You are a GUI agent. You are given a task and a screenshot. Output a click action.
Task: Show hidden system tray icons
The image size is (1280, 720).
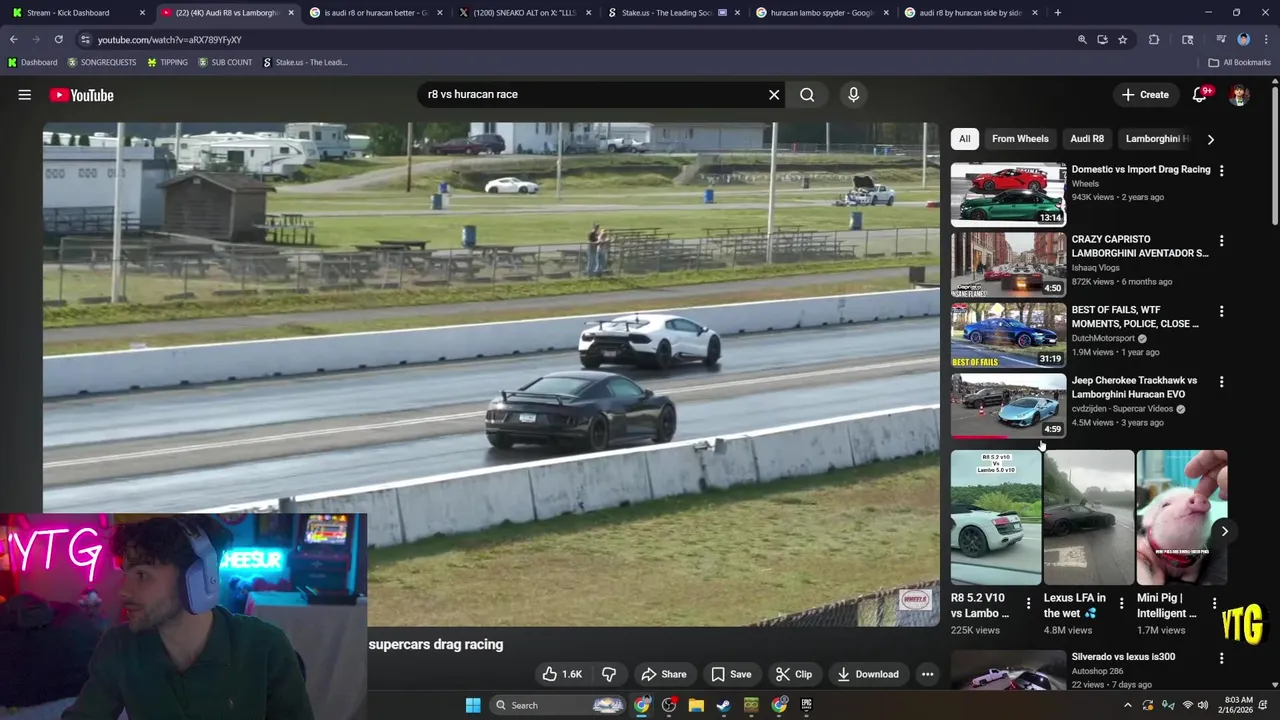pyautogui.click(x=1128, y=705)
